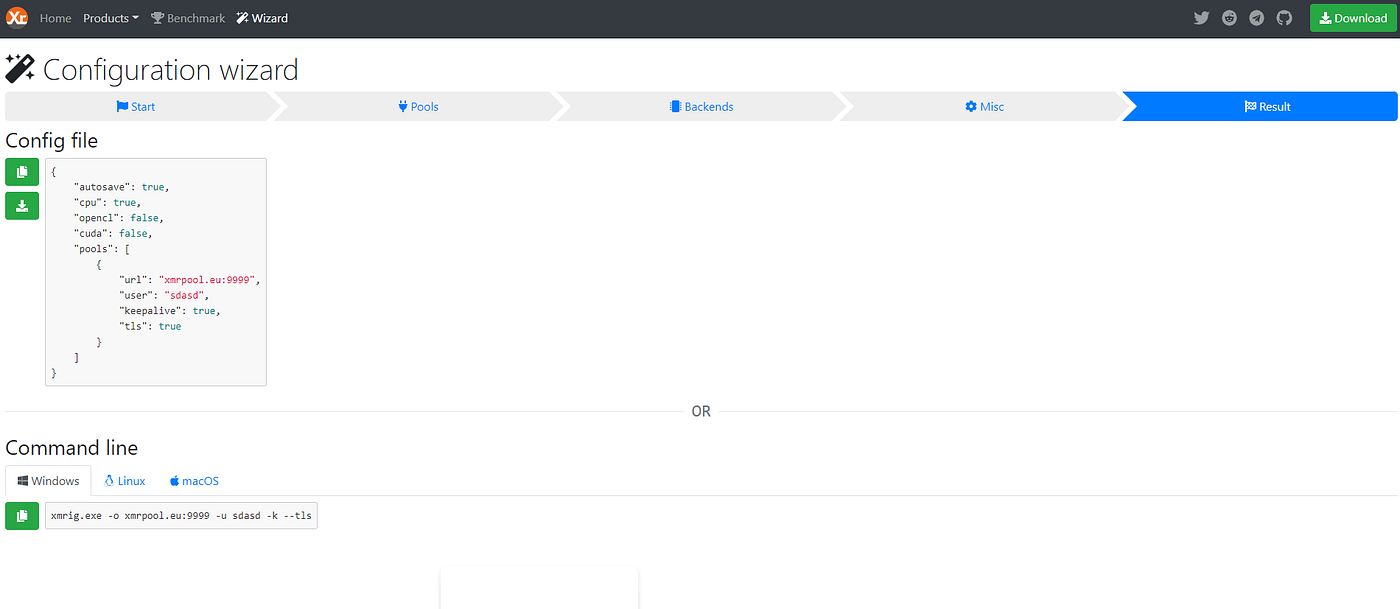Switch to the Windows command tab

pyautogui.click(x=48, y=481)
